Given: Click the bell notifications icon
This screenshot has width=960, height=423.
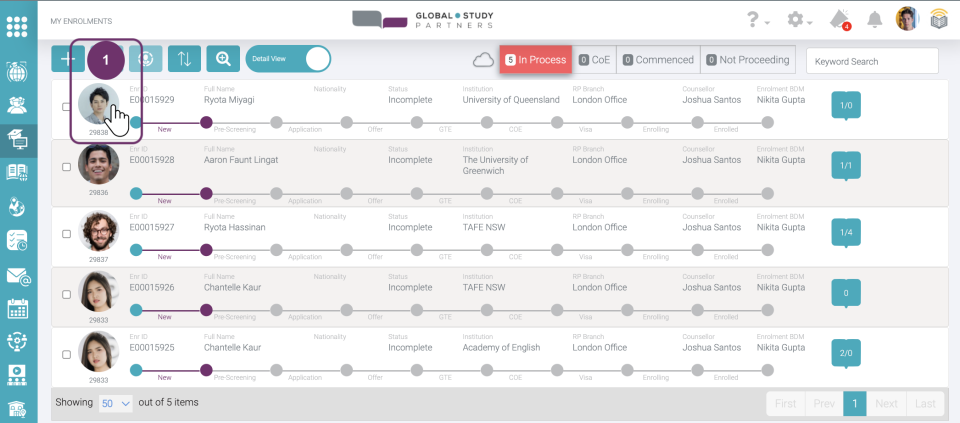Looking at the screenshot, I should (x=875, y=20).
